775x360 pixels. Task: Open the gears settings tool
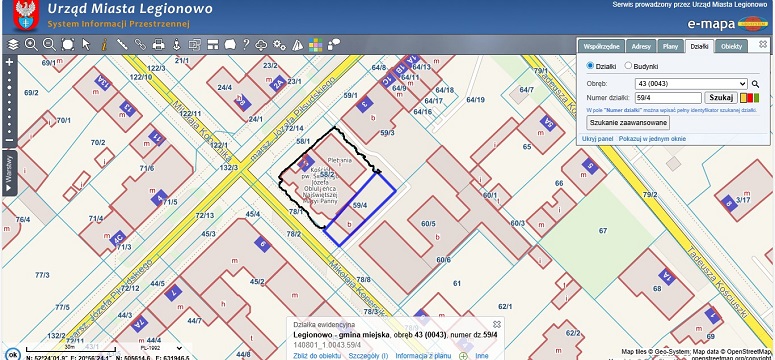tap(279, 45)
